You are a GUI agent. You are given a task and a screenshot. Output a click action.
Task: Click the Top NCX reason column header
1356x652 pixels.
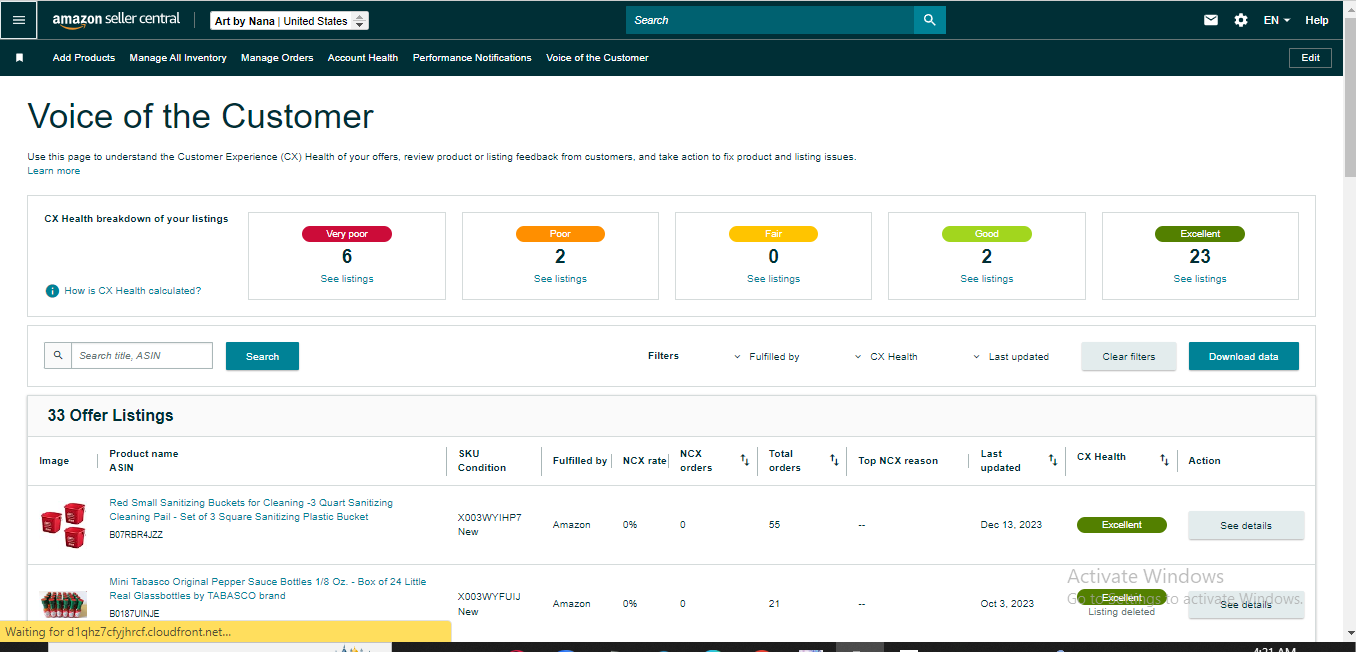coord(898,461)
